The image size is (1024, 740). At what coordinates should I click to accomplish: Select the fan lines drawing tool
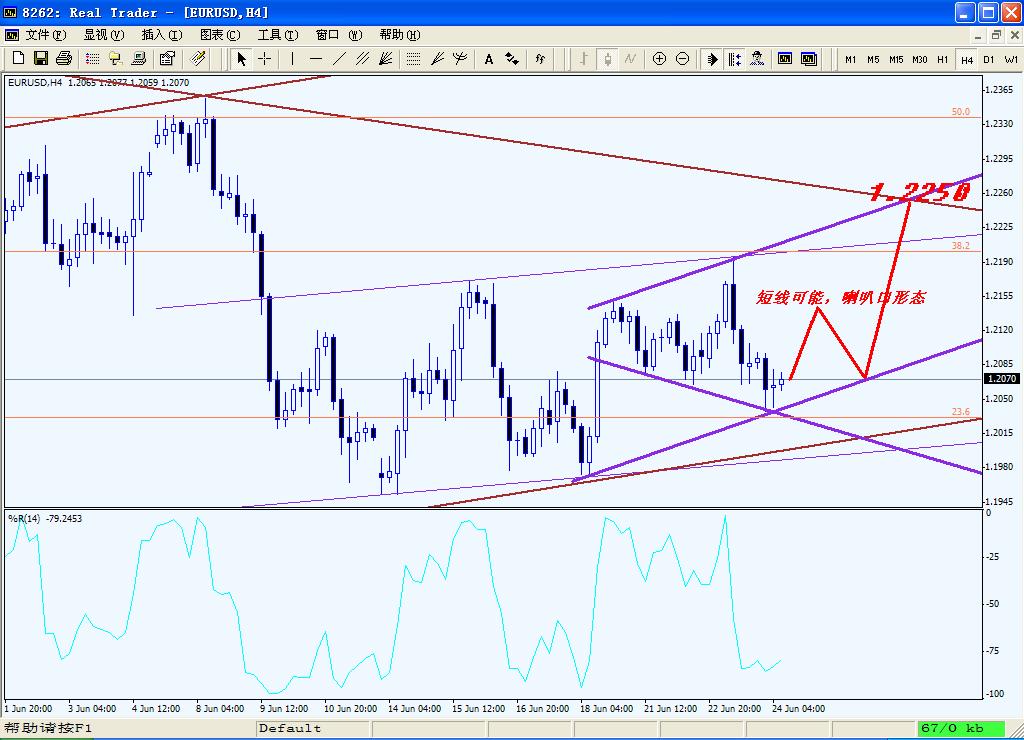(x=385, y=59)
